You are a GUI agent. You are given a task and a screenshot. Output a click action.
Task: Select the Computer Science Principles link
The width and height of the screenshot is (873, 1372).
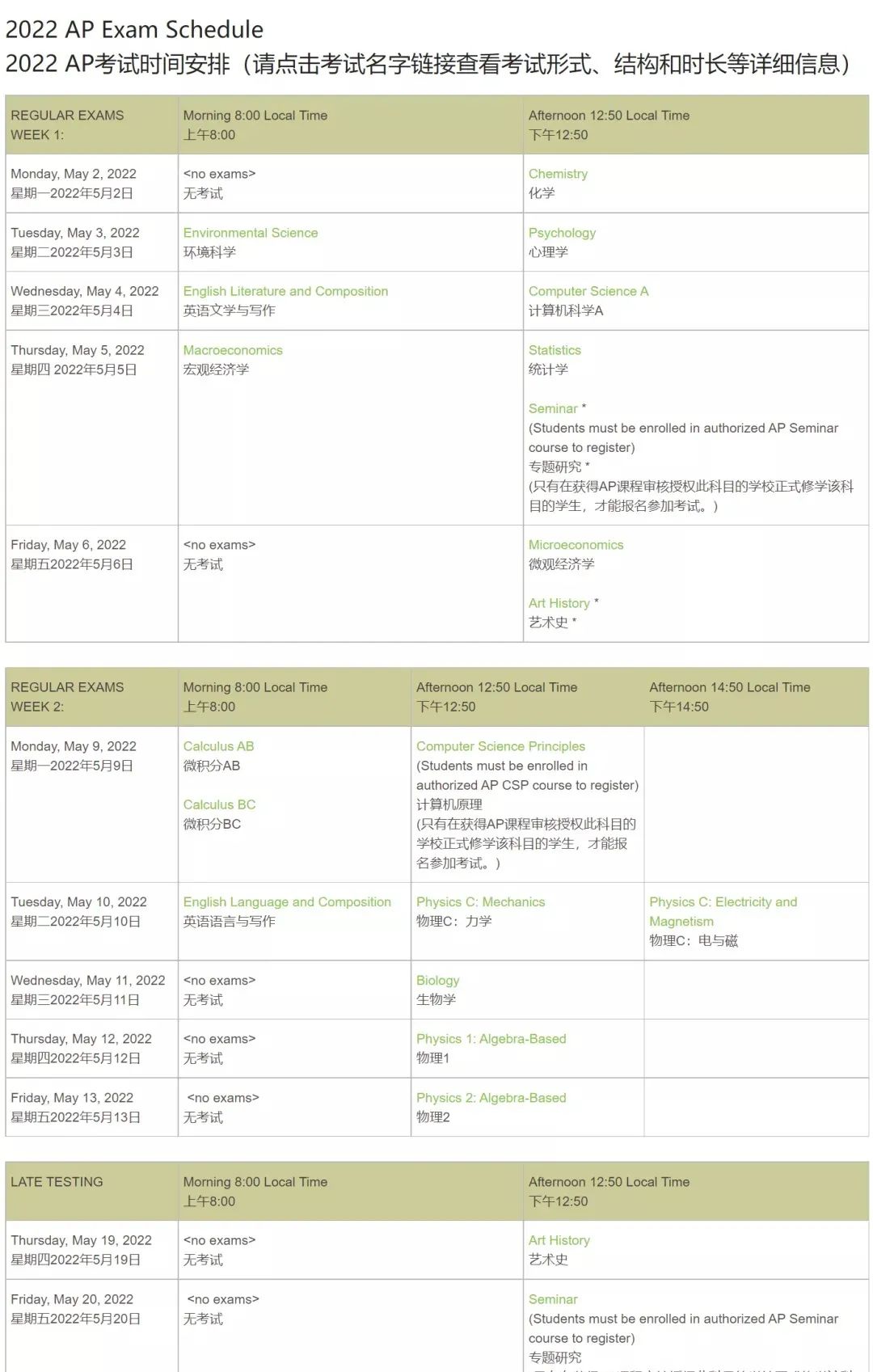click(500, 746)
